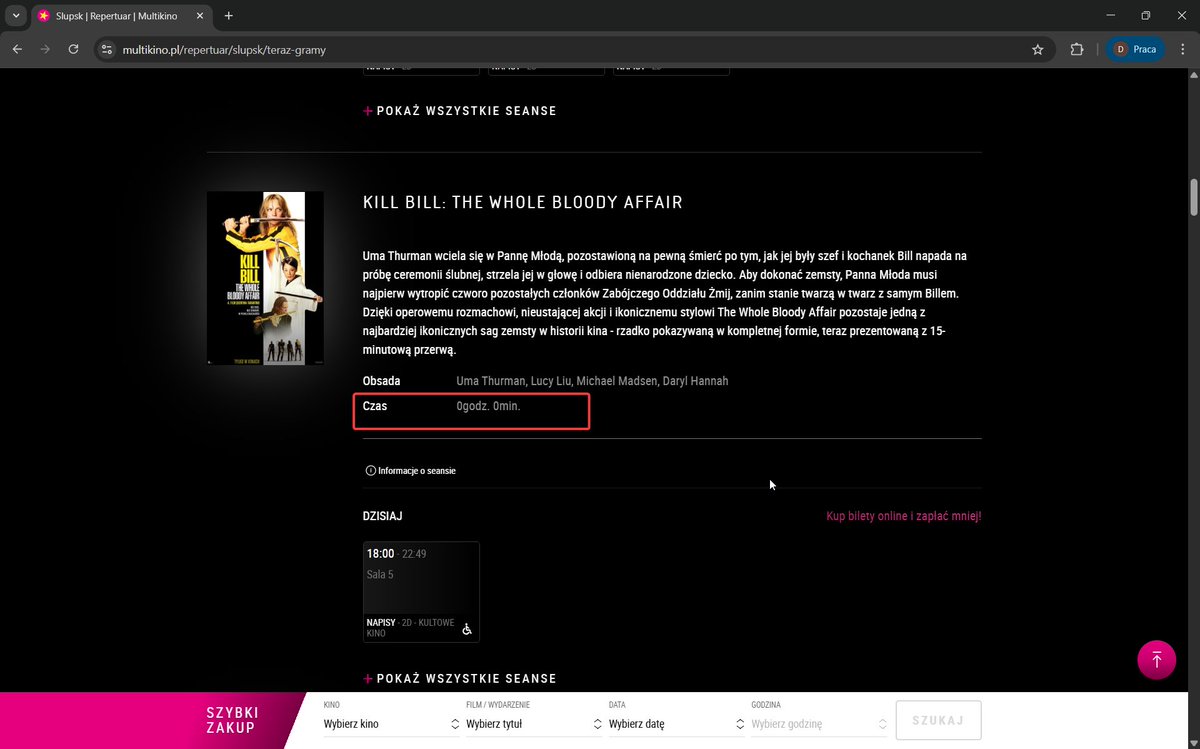Screen dimensions: 1200x749
Task: Click the browser Back arrow
Action: [x=17, y=49]
